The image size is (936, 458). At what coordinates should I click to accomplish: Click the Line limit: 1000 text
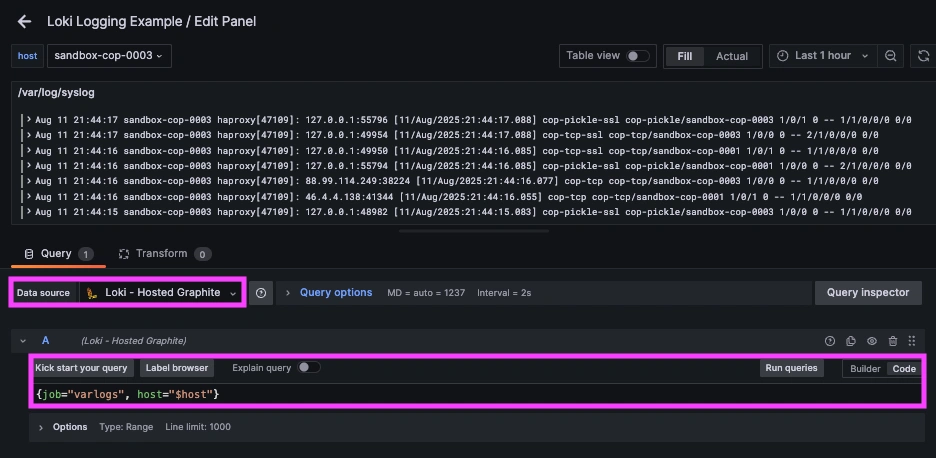tap(198, 427)
